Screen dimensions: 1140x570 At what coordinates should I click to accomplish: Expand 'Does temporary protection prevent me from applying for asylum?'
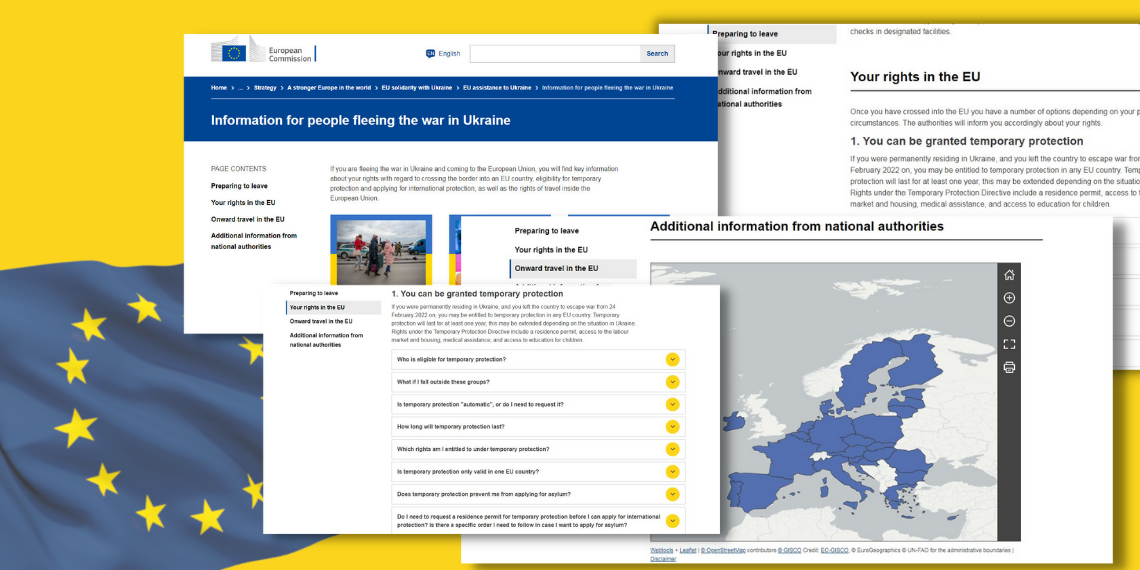point(672,494)
